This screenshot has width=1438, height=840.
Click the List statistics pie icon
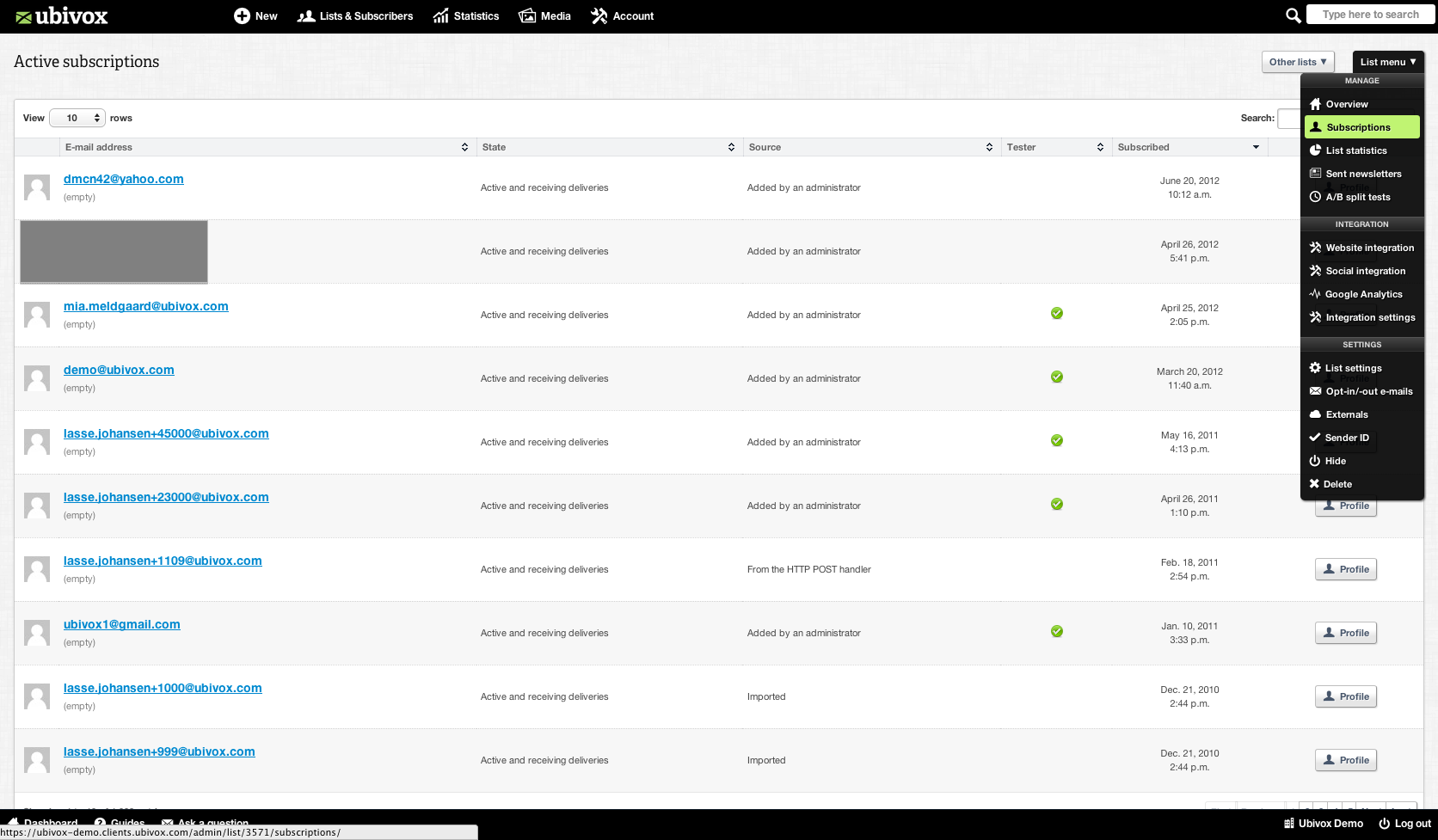pos(1315,150)
